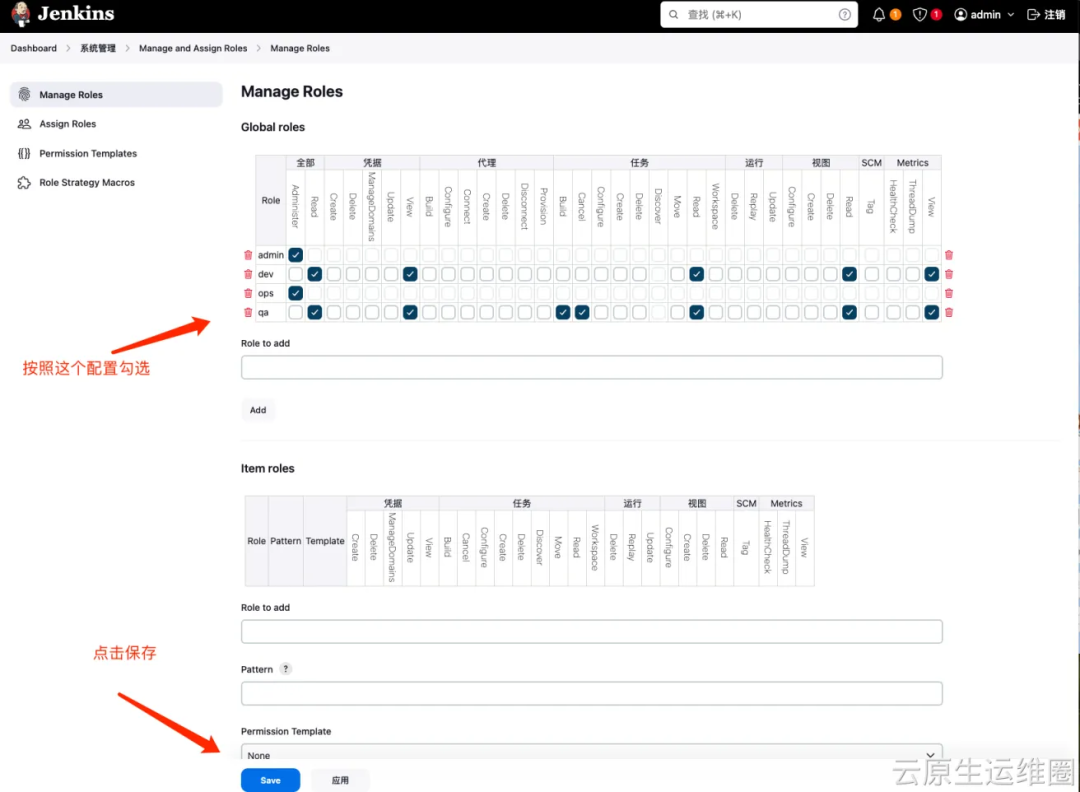Click the logout icon in the header

pos(1033,14)
